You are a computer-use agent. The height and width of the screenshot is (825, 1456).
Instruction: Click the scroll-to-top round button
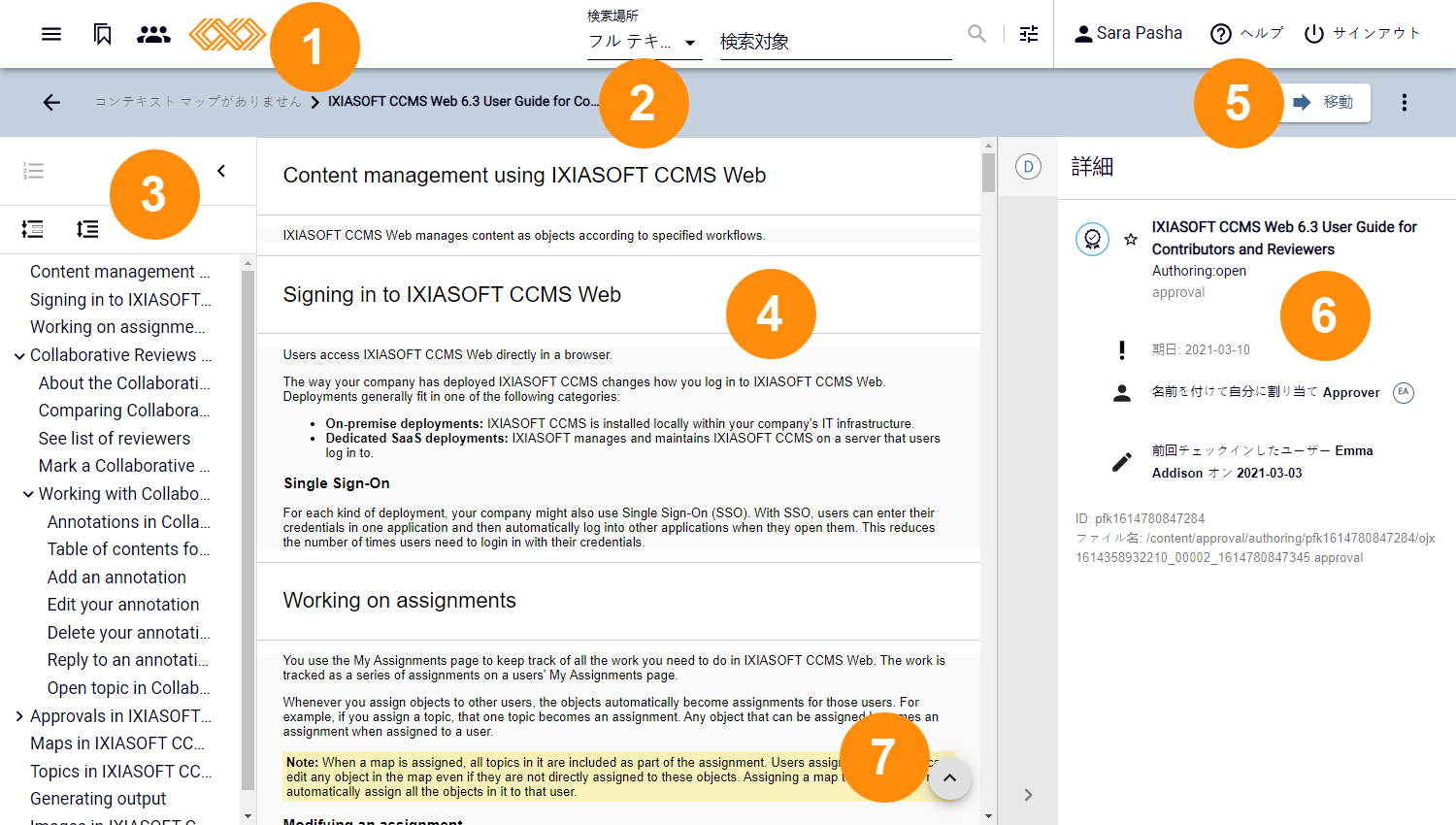[x=950, y=778]
